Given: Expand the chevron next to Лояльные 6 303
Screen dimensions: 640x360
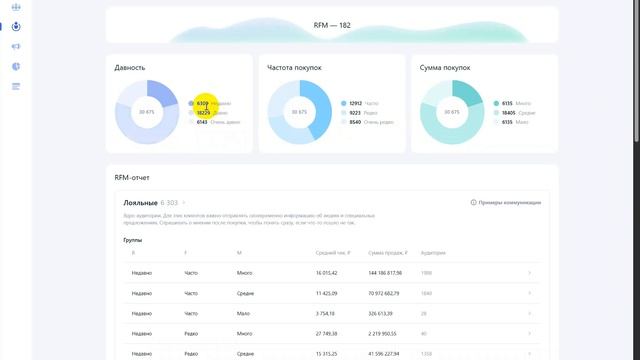Looking at the screenshot, I should pos(184,203).
